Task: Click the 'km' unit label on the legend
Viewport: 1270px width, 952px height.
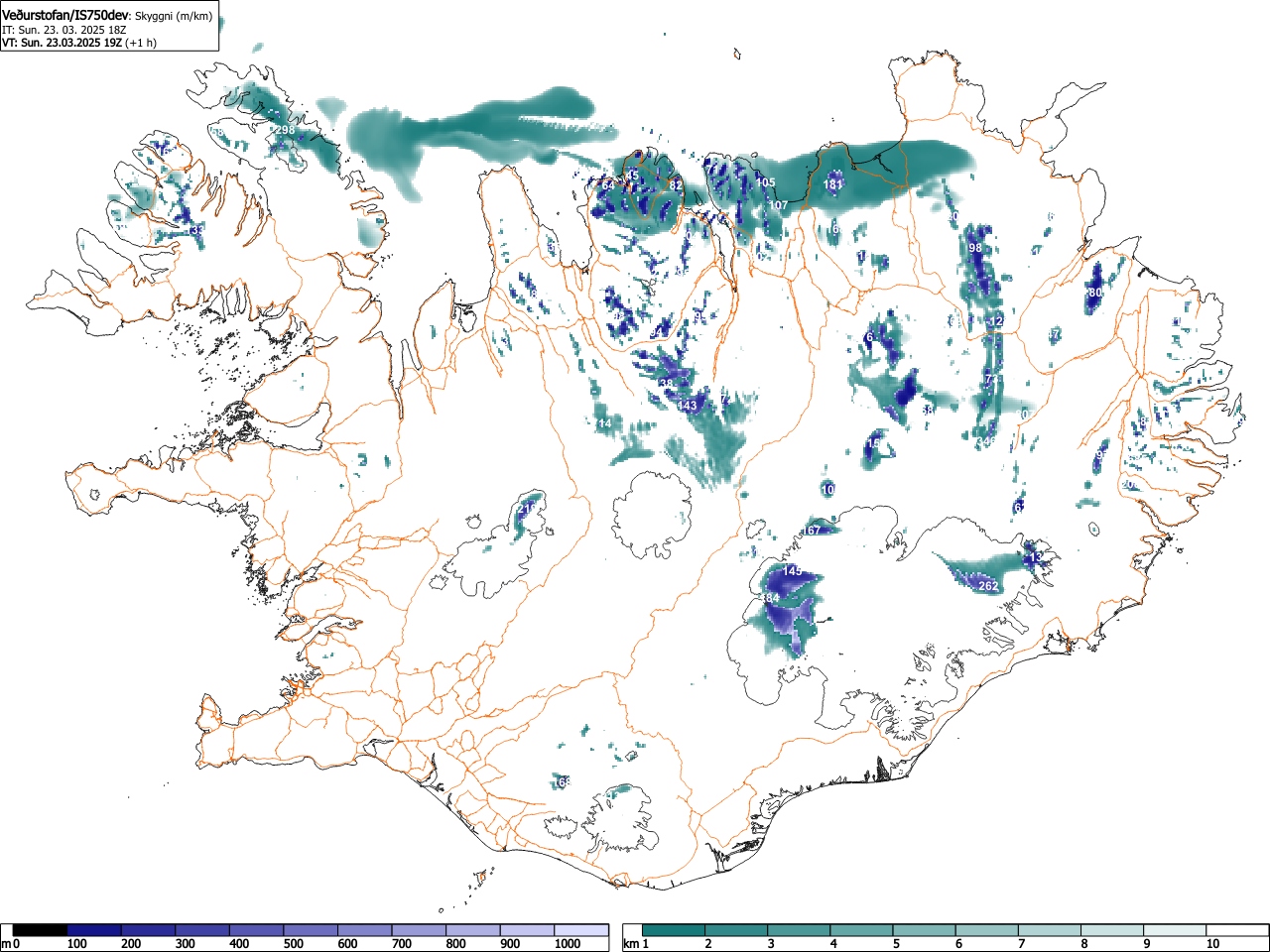Action: tap(631, 944)
